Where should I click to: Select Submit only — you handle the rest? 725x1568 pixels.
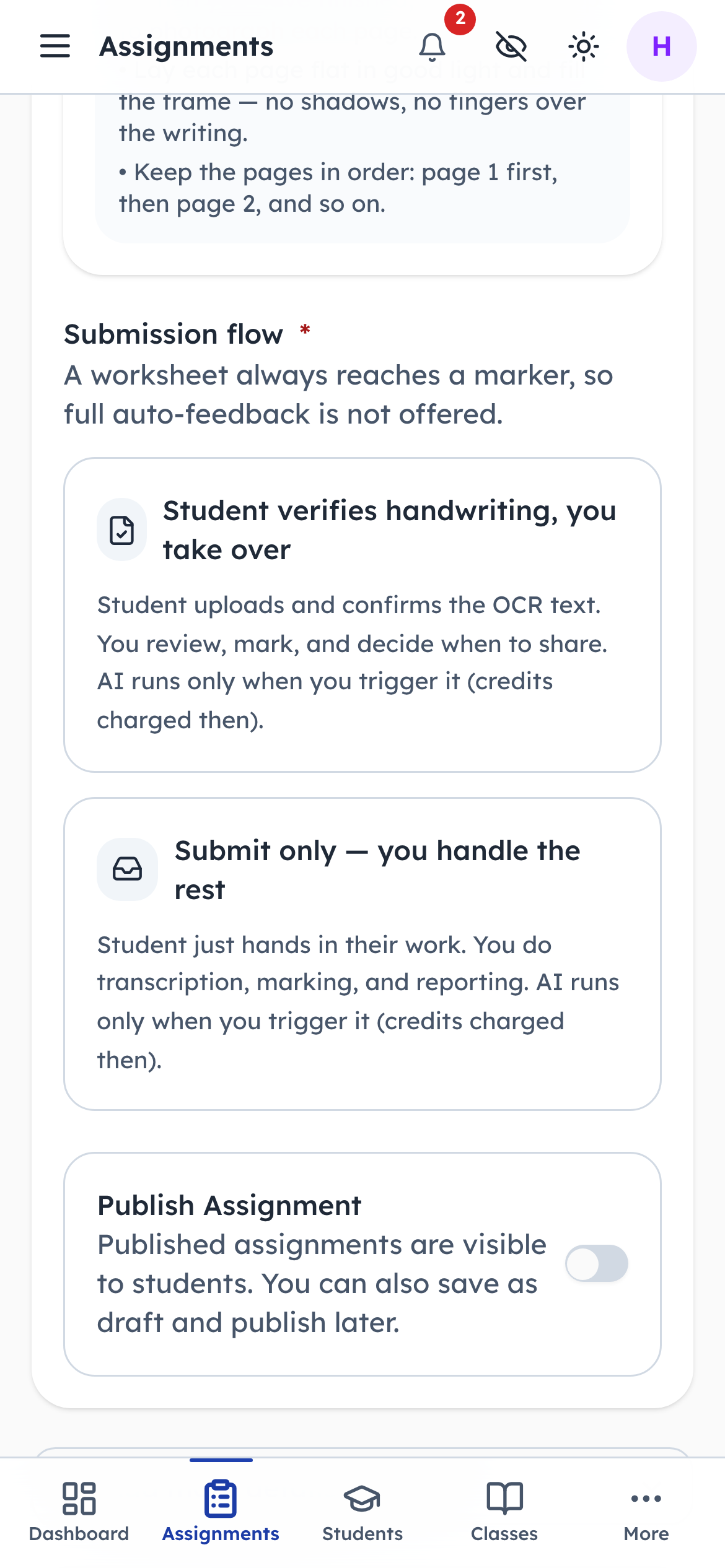coord(362,954)
